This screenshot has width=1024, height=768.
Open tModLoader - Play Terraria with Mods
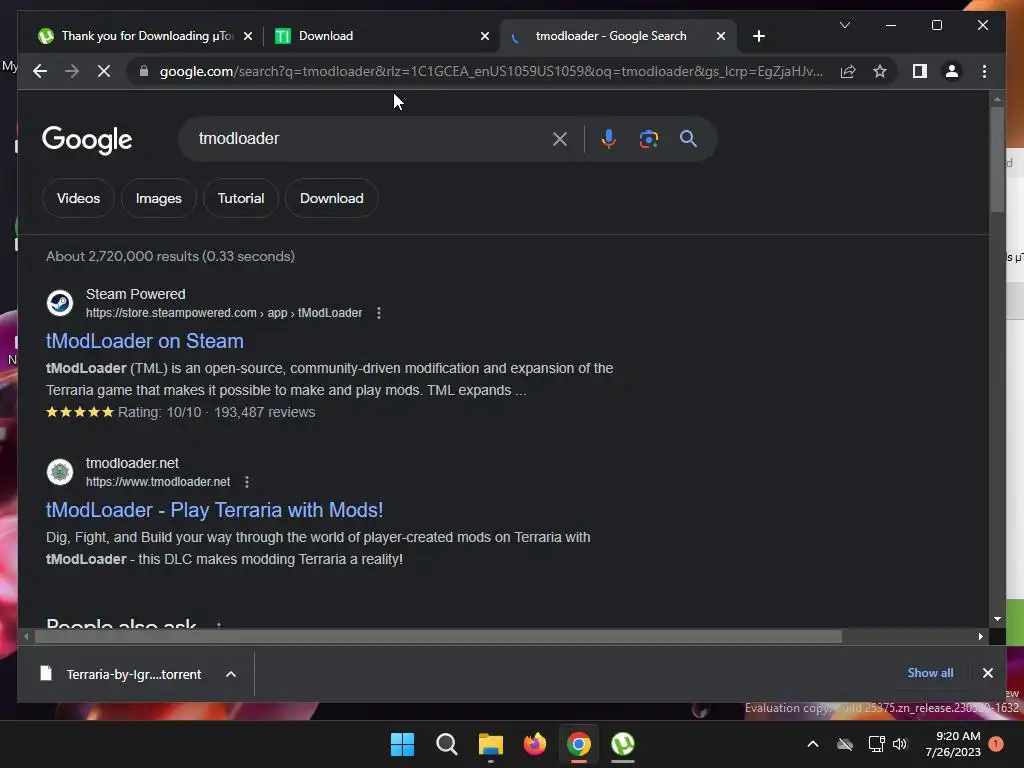tap(214, 509)
